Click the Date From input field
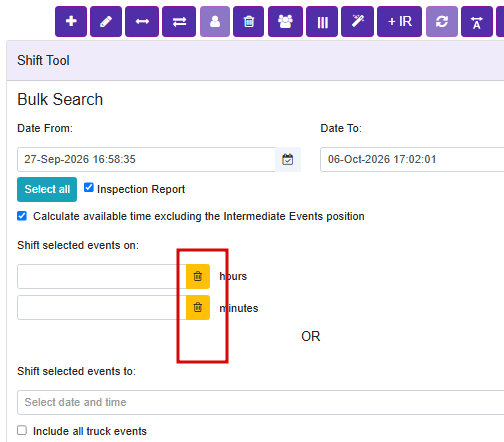The width and height of the screenshot is (504, 442). click(x=146, y=159)
